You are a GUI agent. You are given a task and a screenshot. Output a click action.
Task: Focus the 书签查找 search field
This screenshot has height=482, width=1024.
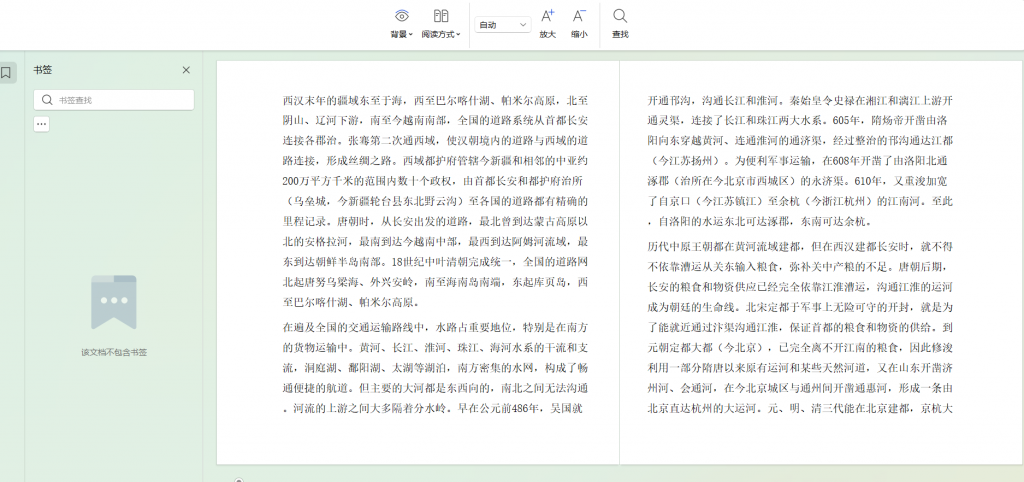pos(114,100)
